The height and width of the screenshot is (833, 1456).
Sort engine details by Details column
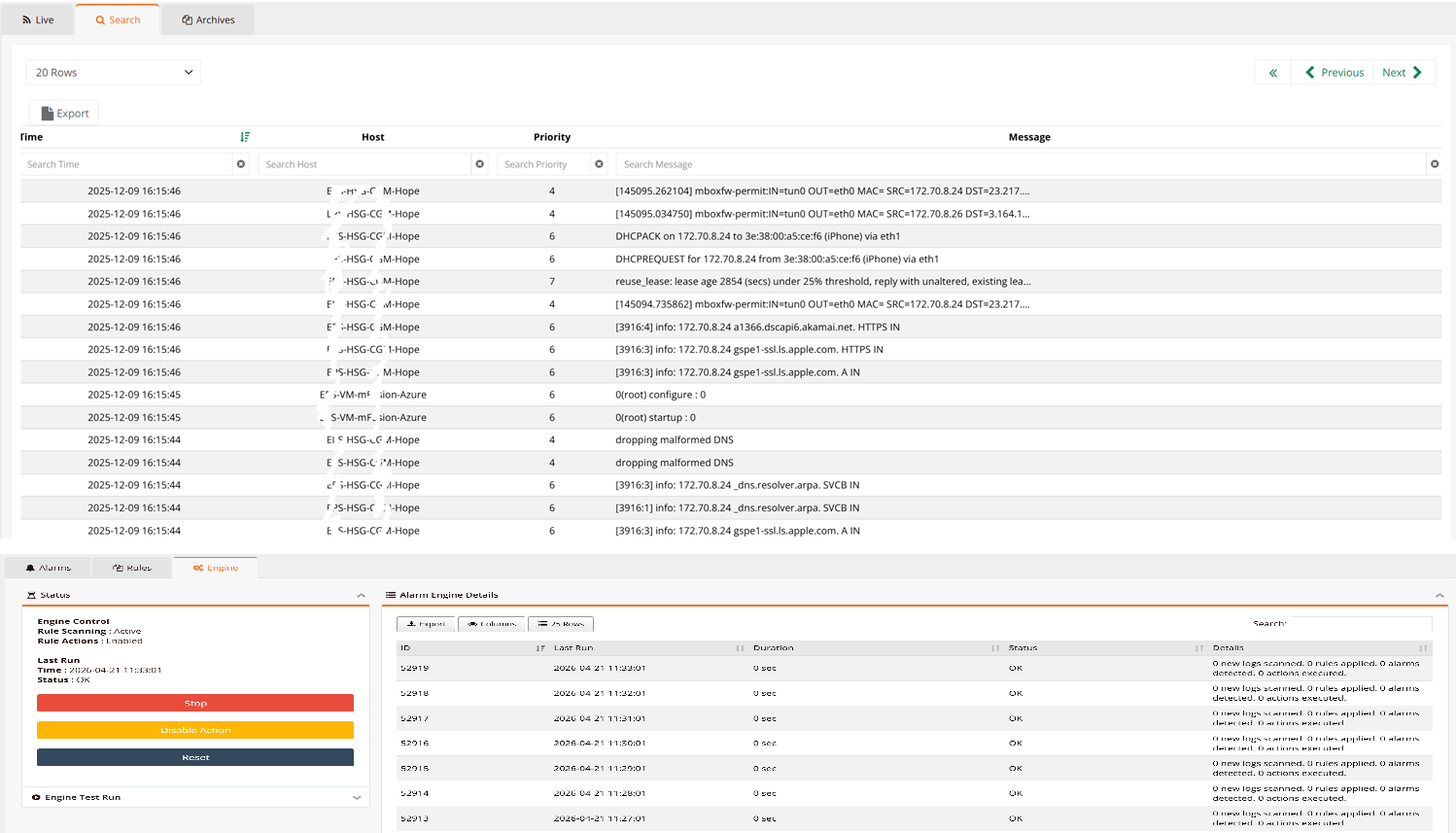pos(1319,647)
